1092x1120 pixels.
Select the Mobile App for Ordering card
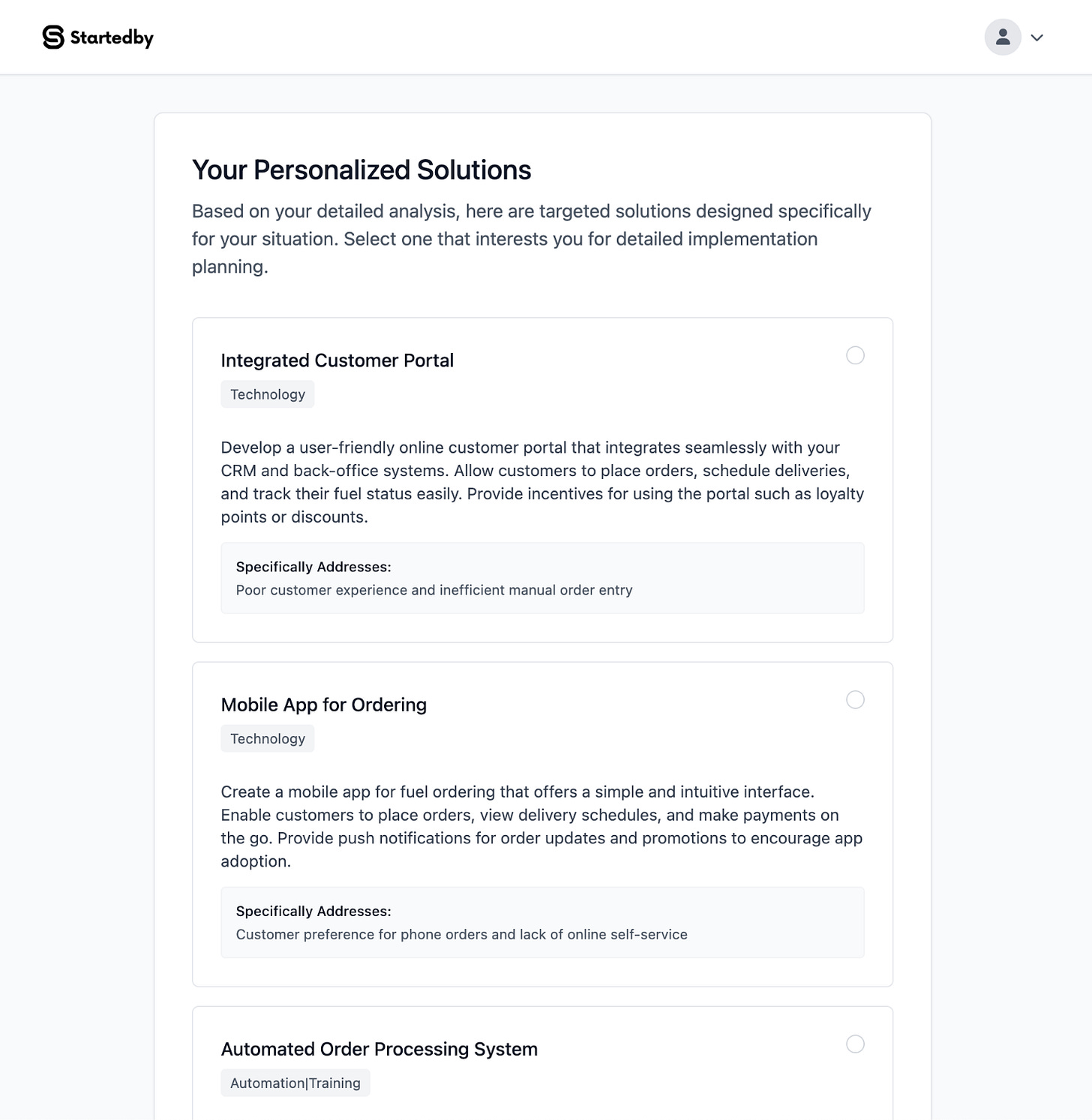(542, 825)
